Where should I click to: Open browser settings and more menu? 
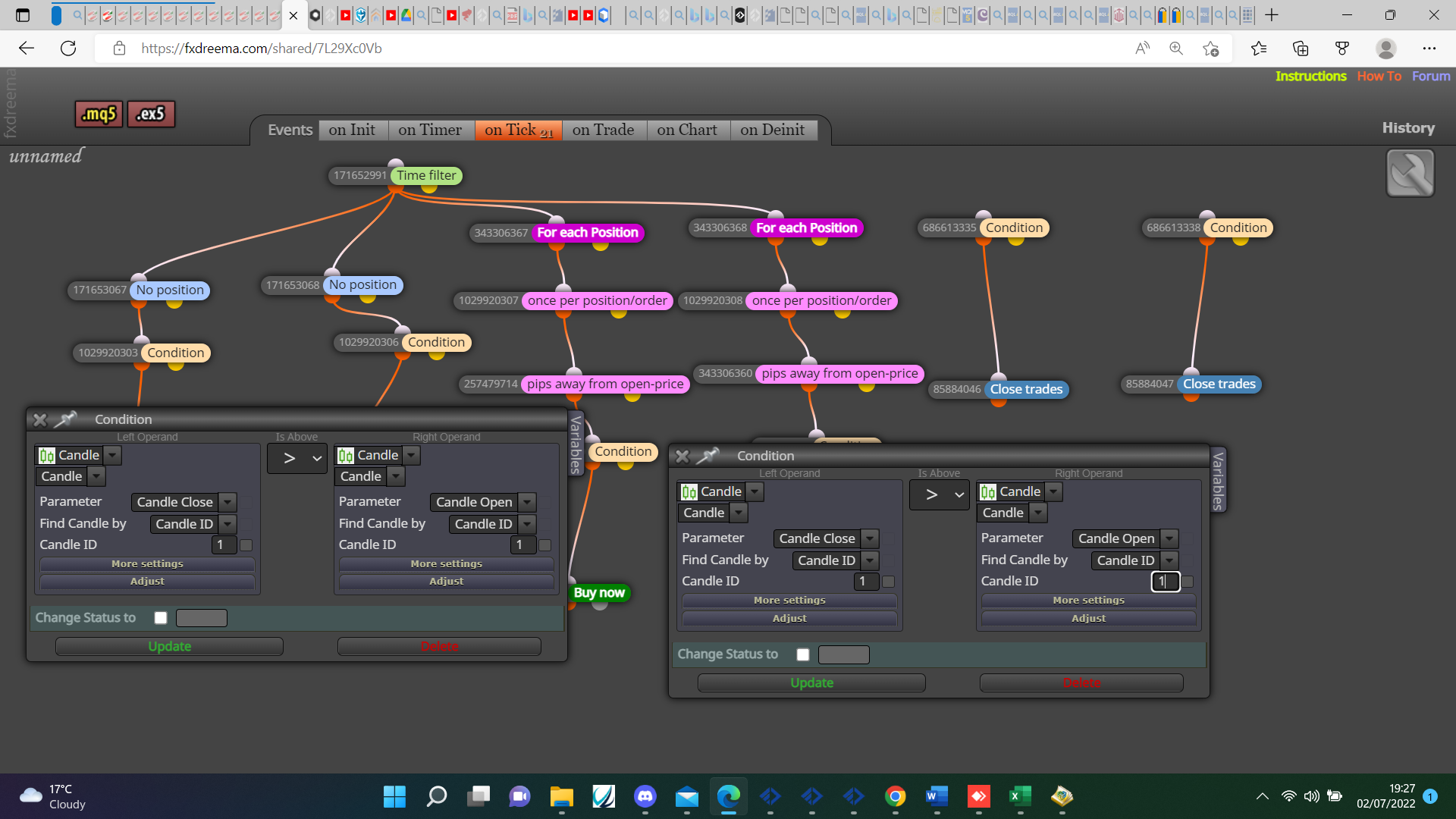tap(1429, 49)
